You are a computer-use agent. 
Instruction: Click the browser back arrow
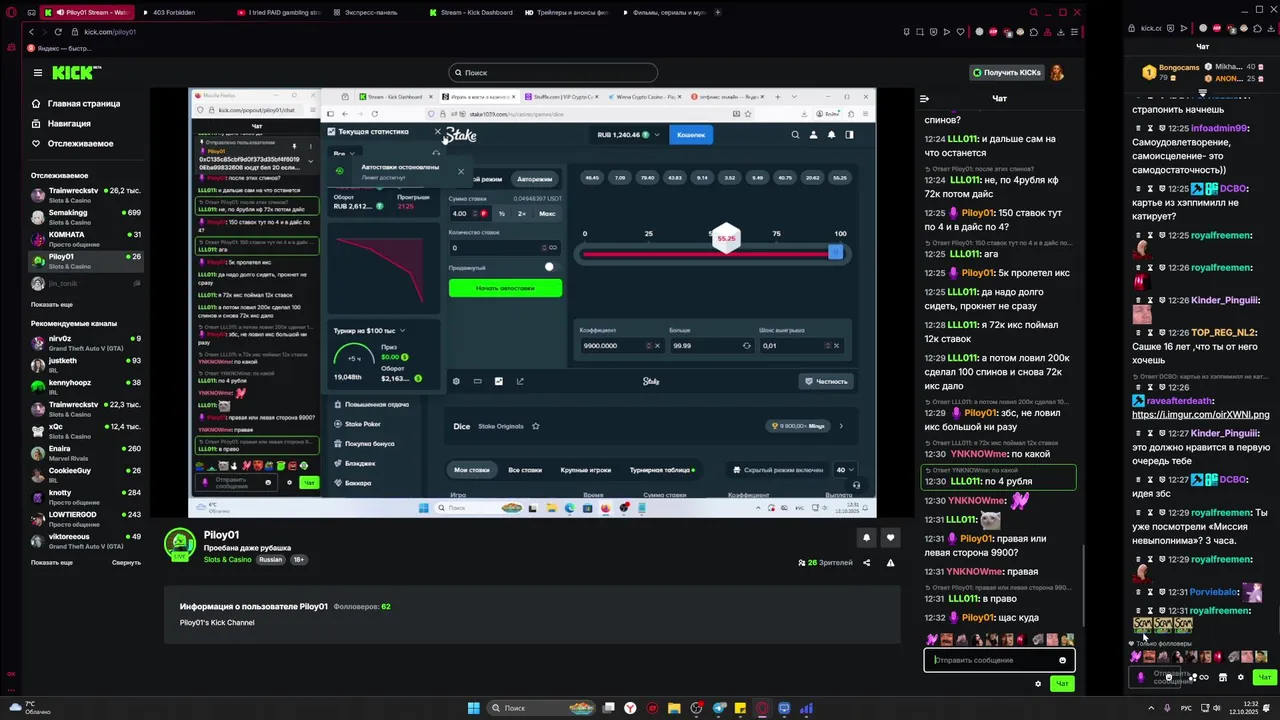coord(31,32)
